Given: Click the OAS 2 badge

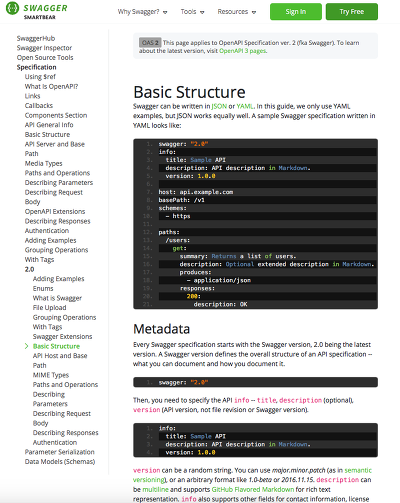Looking at the screenshot, I should point(150,43).
